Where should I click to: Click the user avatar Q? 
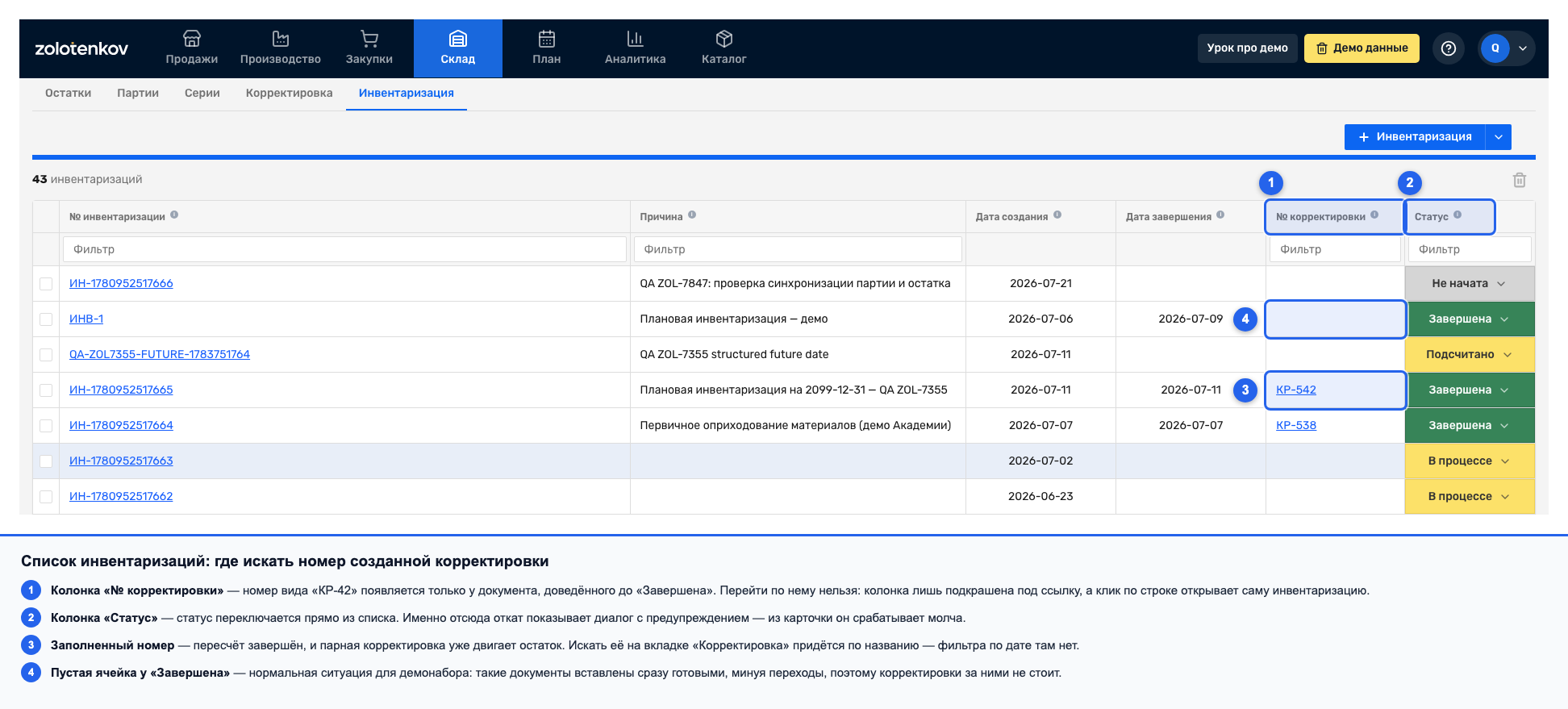(x=1495, y=48)
